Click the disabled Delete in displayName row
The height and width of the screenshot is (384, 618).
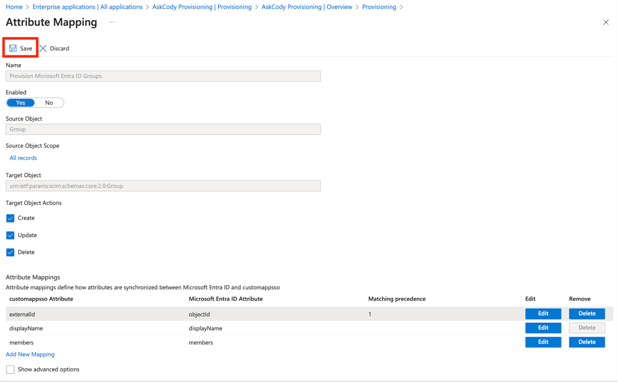587,328
